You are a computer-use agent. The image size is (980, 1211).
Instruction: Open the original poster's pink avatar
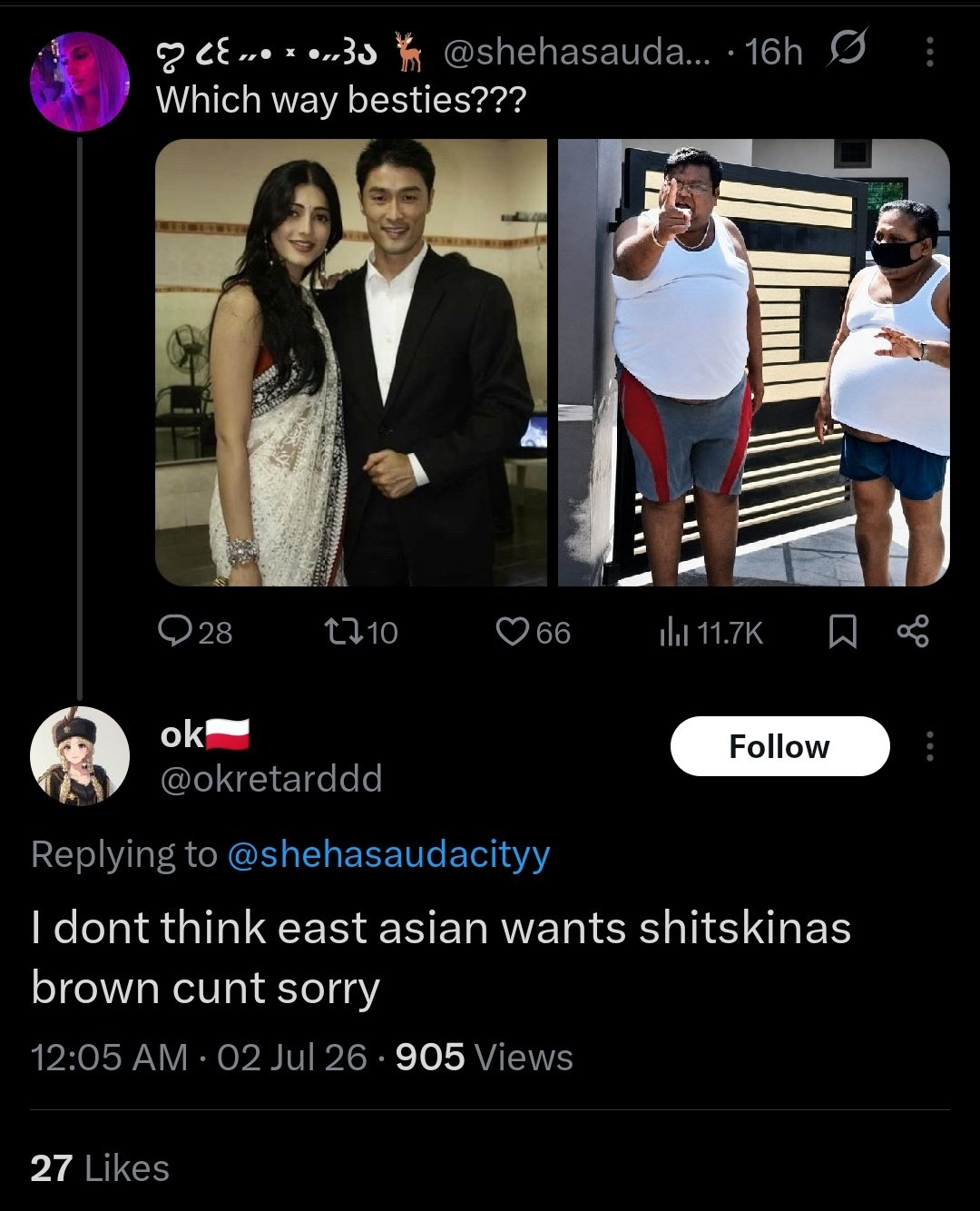80,82
